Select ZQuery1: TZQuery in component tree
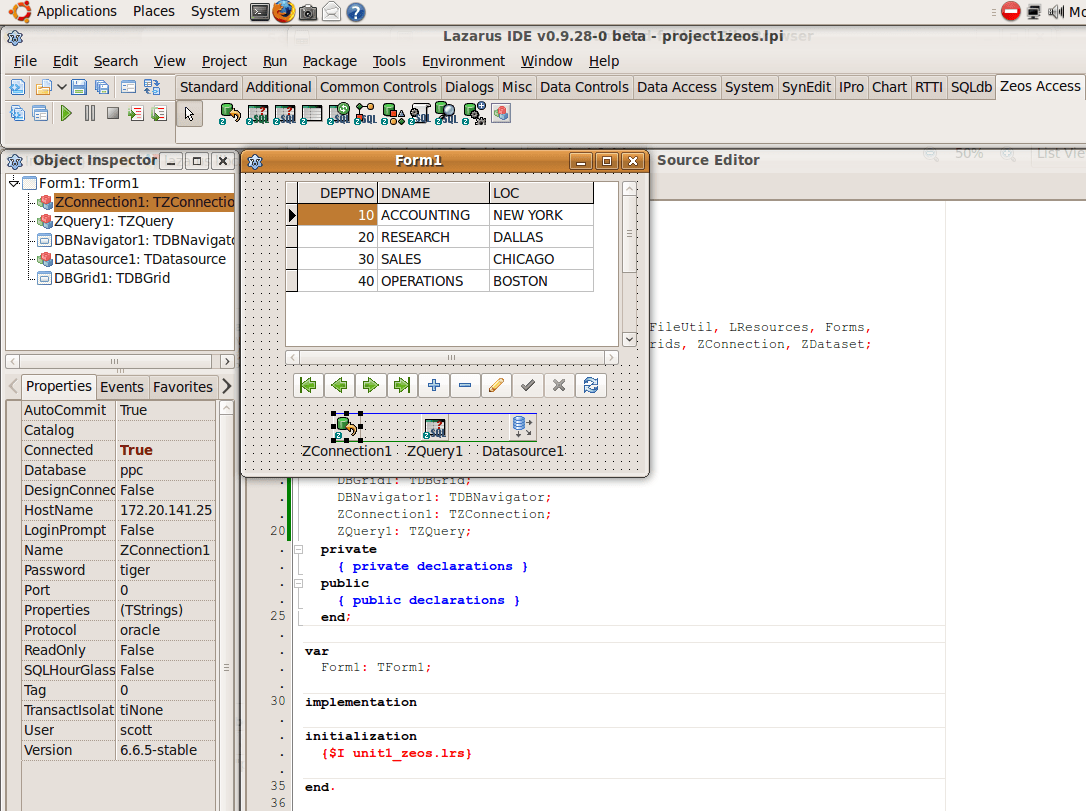Viewport: 1086px width, 811px height. (114, 222)
